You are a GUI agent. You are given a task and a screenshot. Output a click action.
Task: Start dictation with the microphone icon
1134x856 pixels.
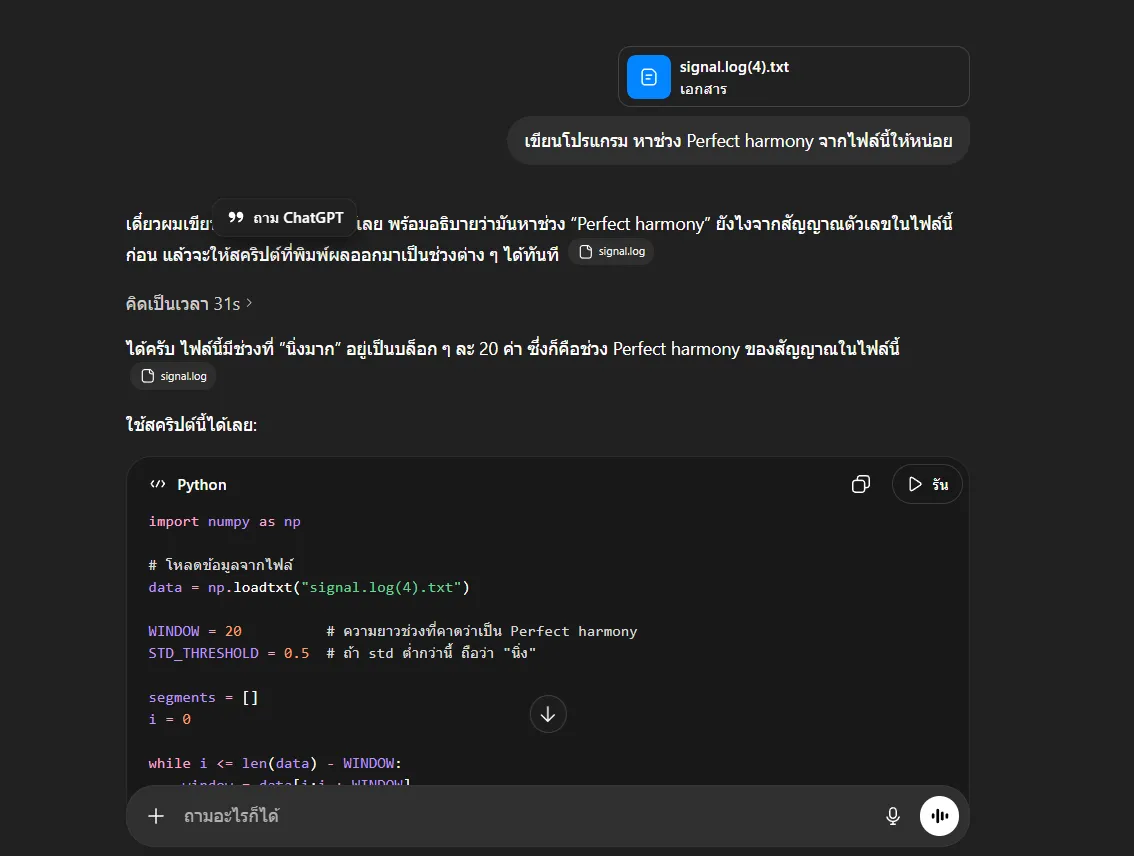[893, 816]
